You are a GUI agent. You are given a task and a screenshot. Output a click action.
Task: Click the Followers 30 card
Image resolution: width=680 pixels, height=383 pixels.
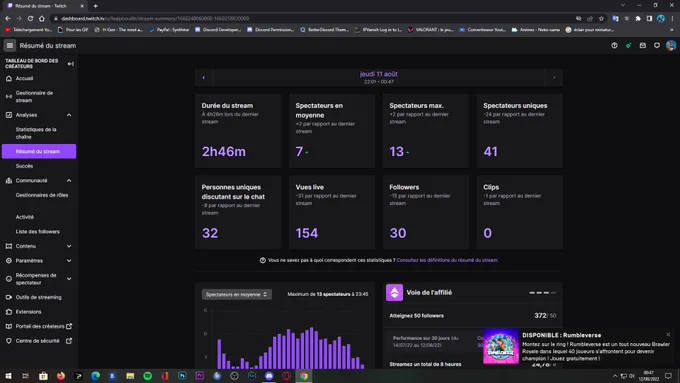pyautogui.click(x=426, y=212)
